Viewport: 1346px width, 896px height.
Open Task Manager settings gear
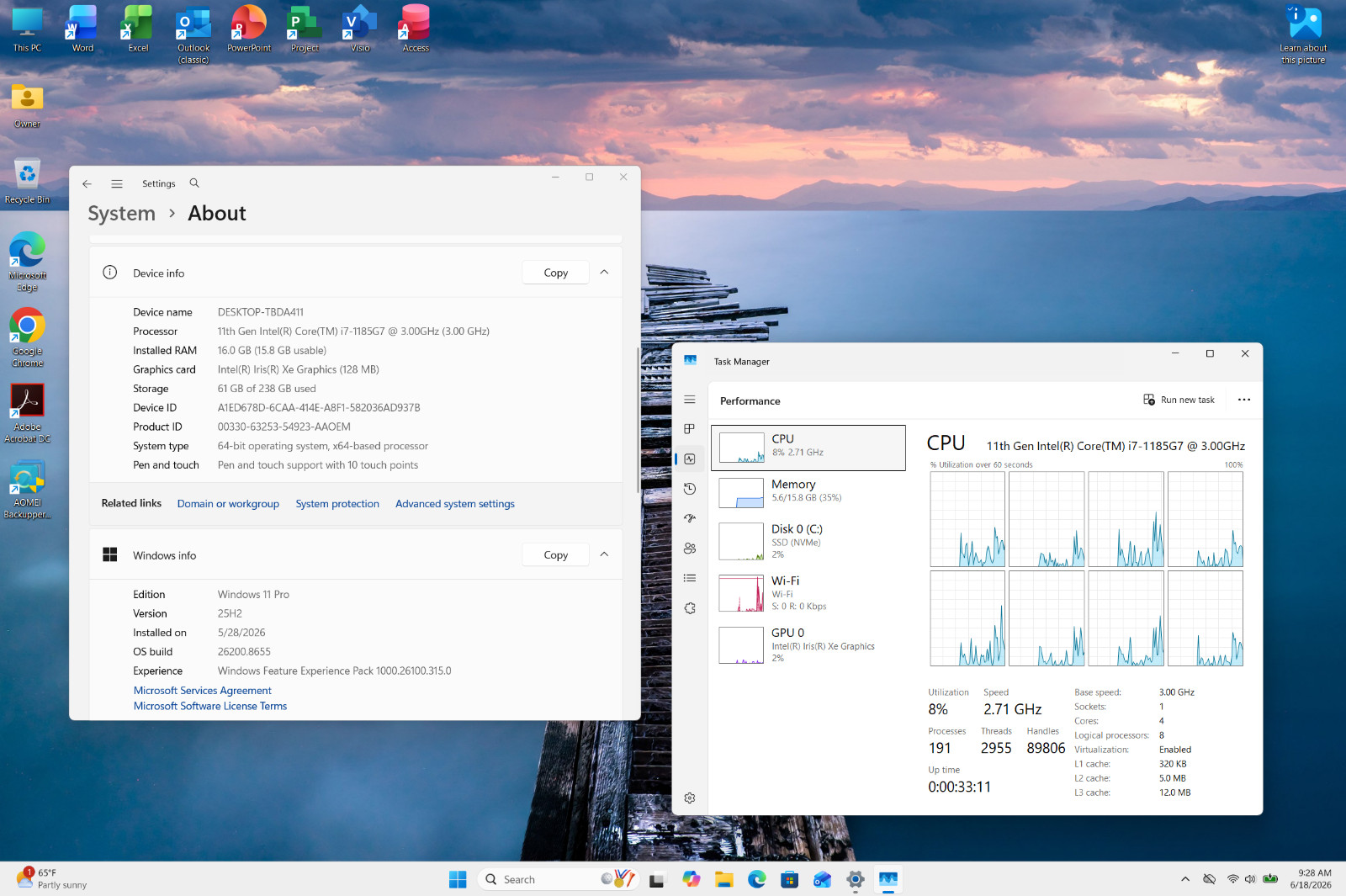click(690, 798)
